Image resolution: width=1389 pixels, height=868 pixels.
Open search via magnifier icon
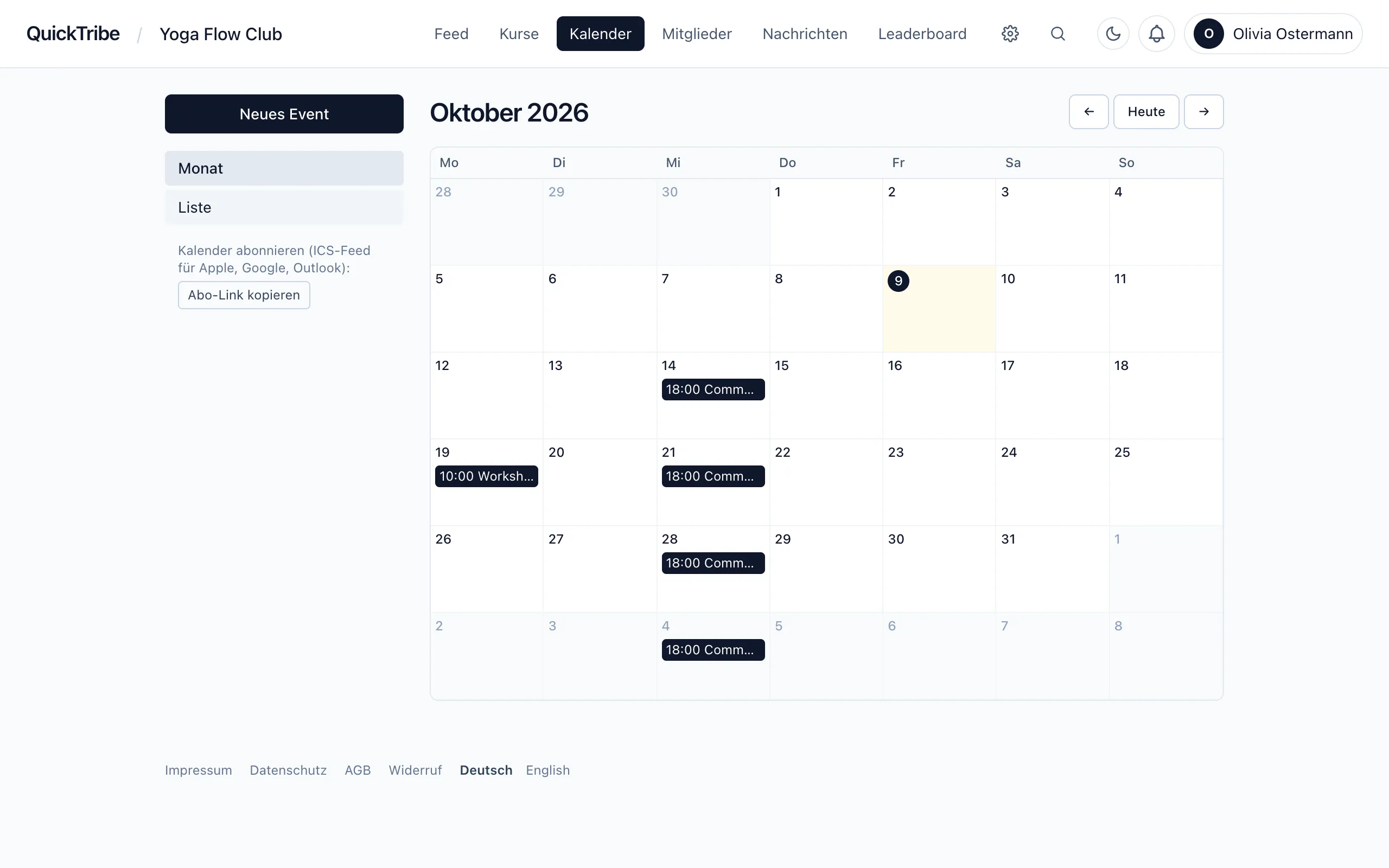tap(1057, 34)
